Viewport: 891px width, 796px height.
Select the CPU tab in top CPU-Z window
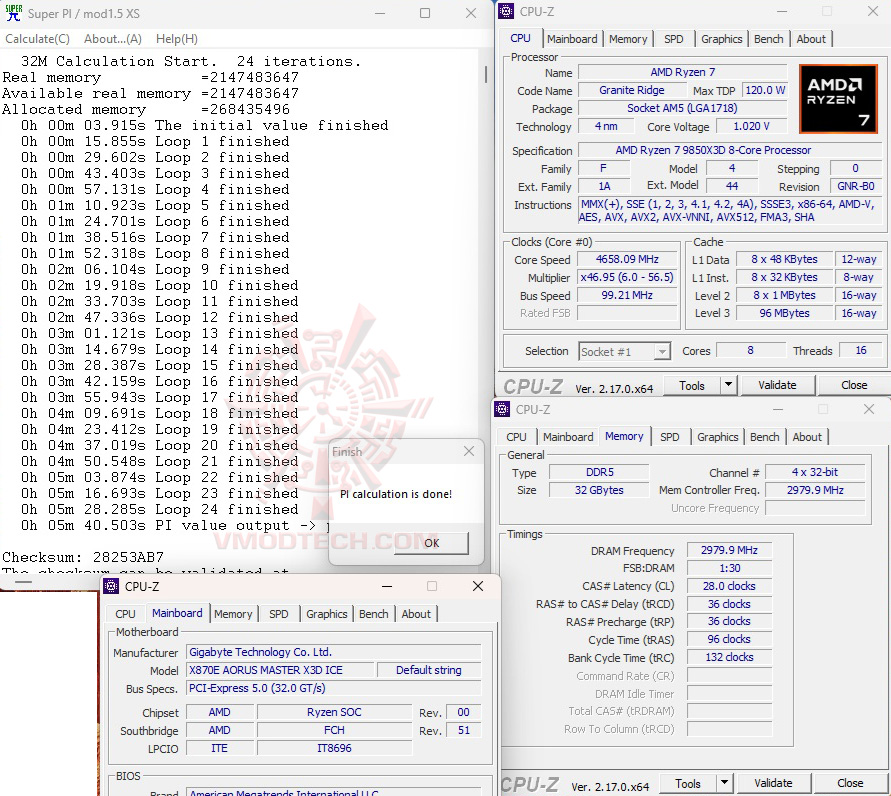521,38
